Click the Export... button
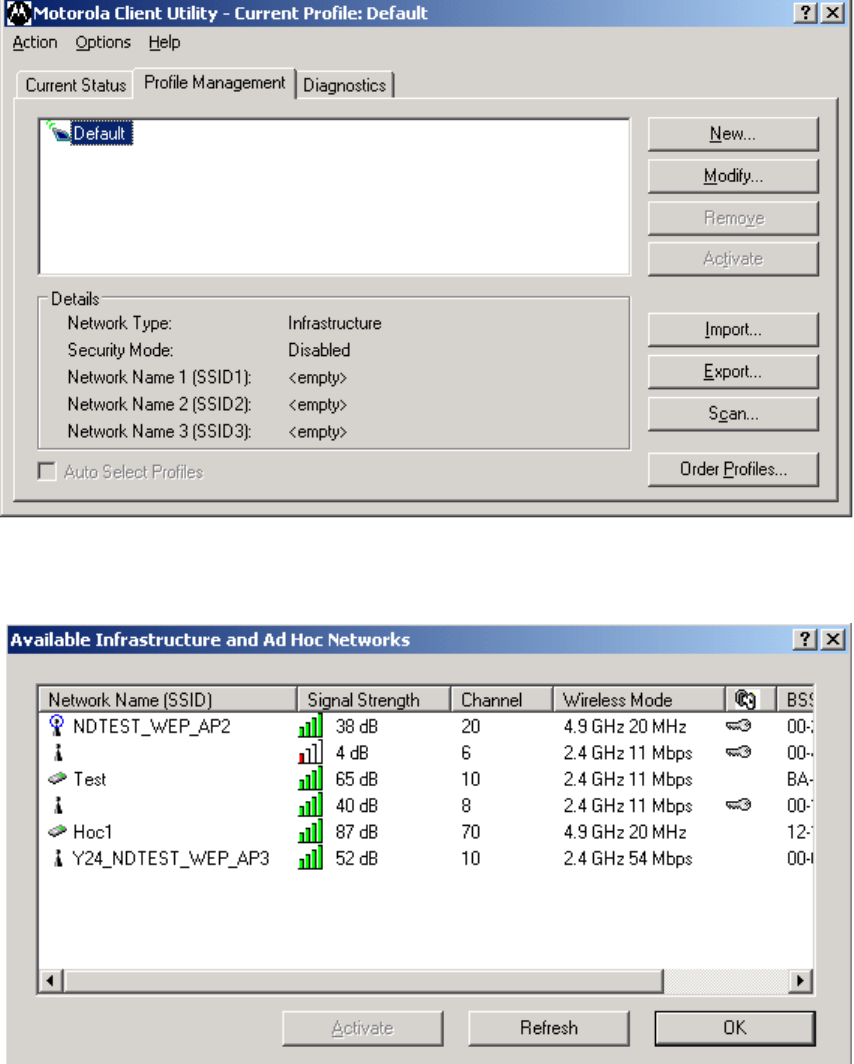The width and height of the screenshot is (854, 1064). [733, 371]
